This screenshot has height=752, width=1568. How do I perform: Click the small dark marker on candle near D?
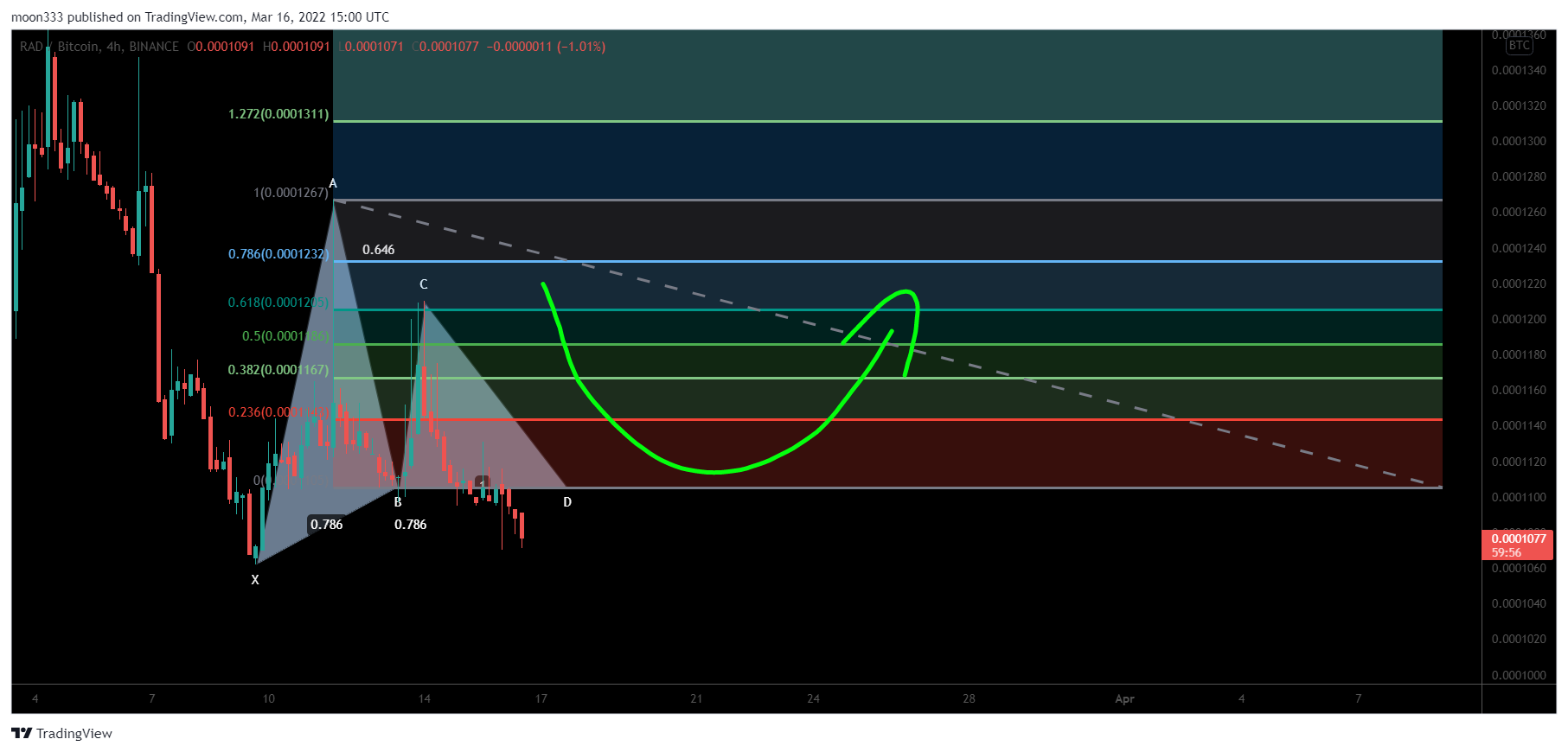(x=482, y=481)
